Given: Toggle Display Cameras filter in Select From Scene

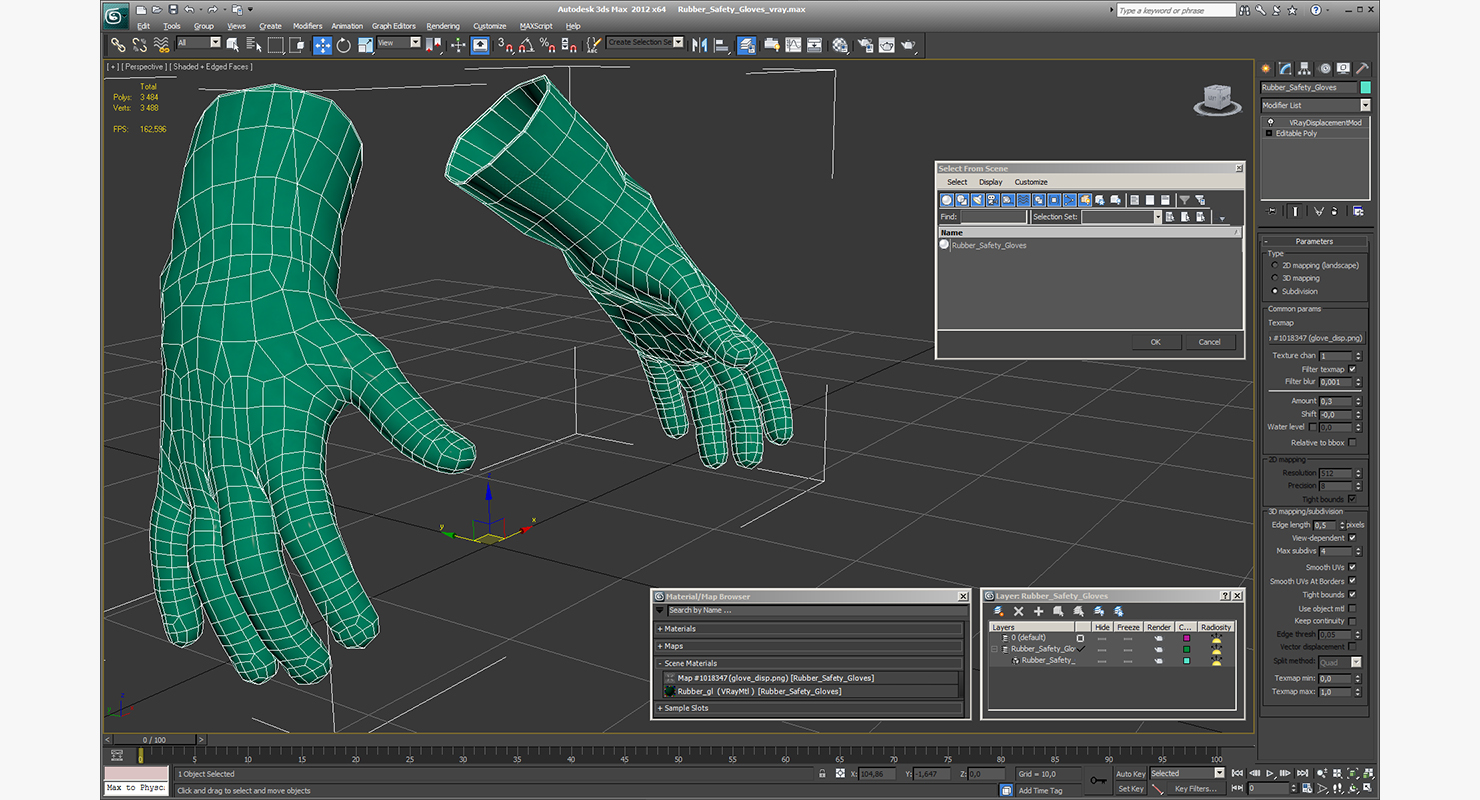Looking at the screenshot, I should pos(993,200).
